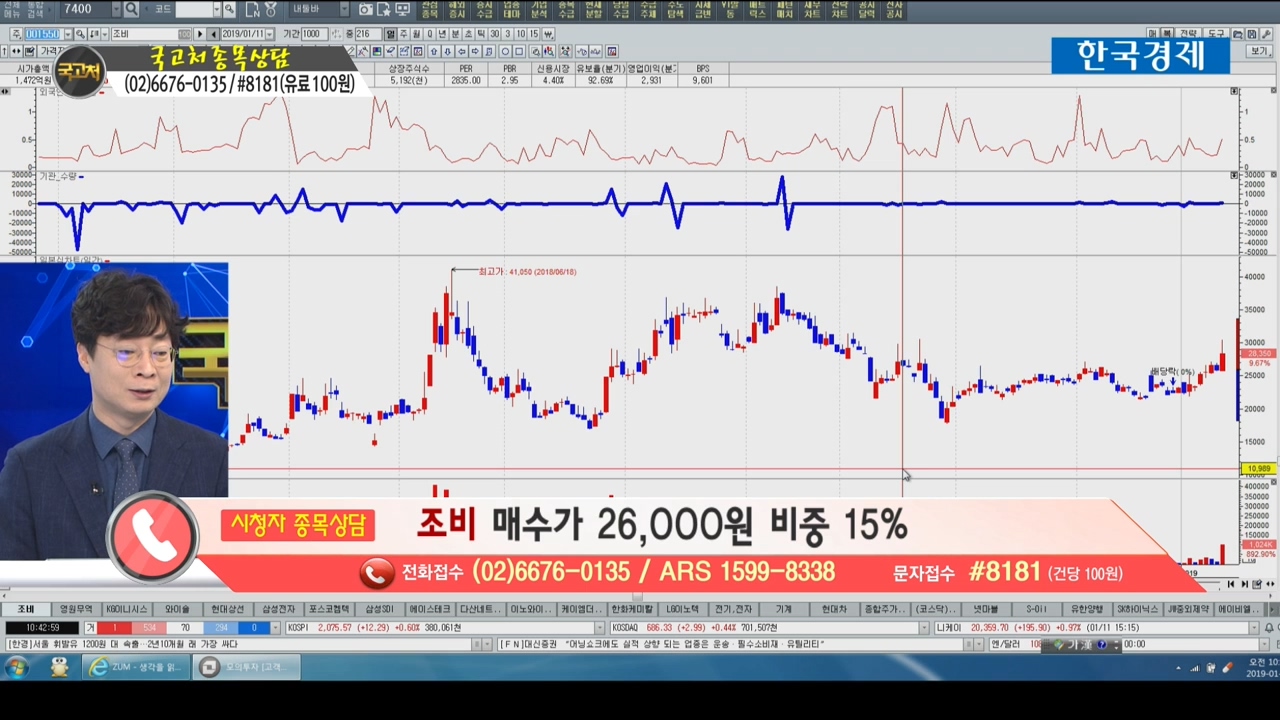This screenshot has height=720, width=1280.
Task: Click the 기간 input field showing 1000
Action: click(313, 34)
